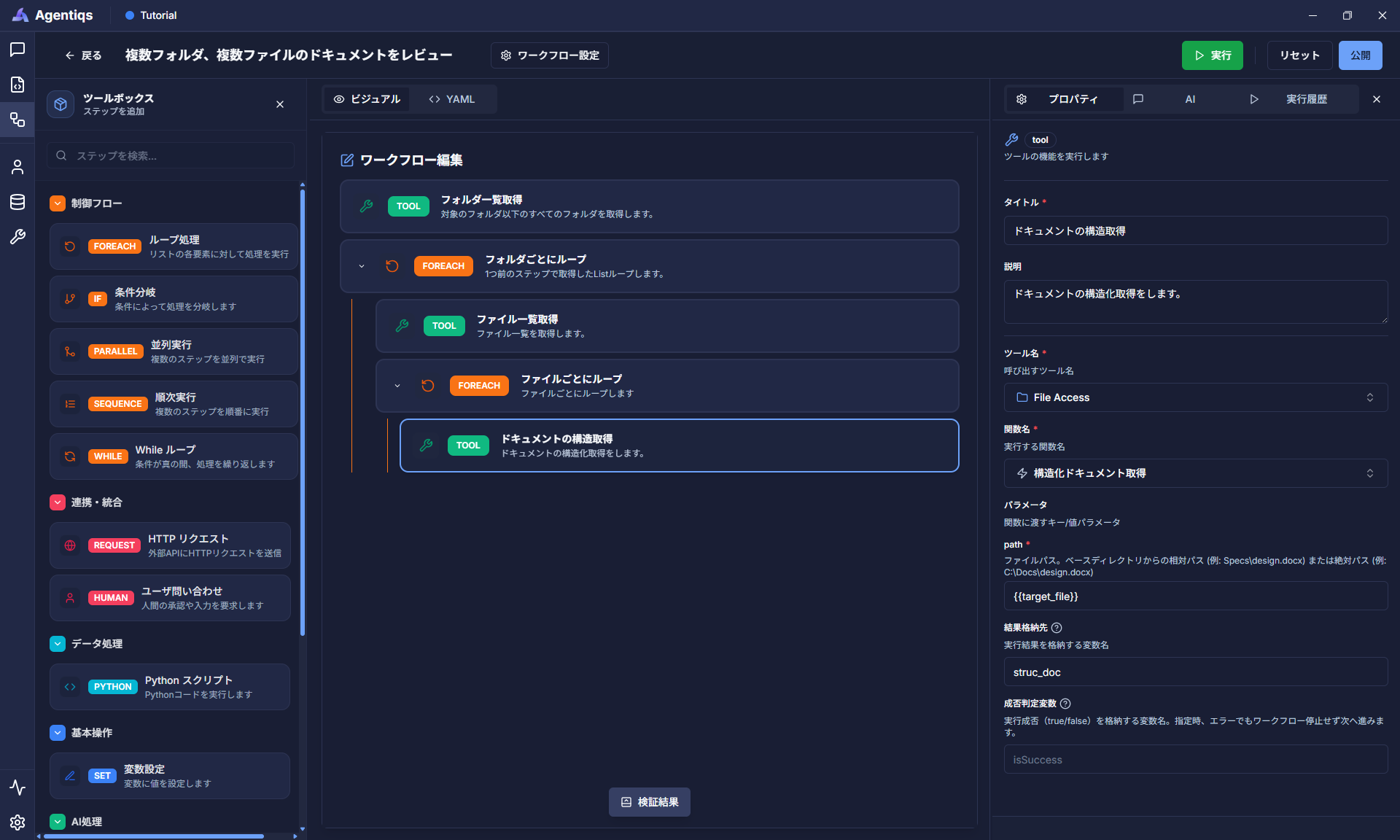
Task: Click help icon next to 結果格納先
Action: click(1057, 628)
